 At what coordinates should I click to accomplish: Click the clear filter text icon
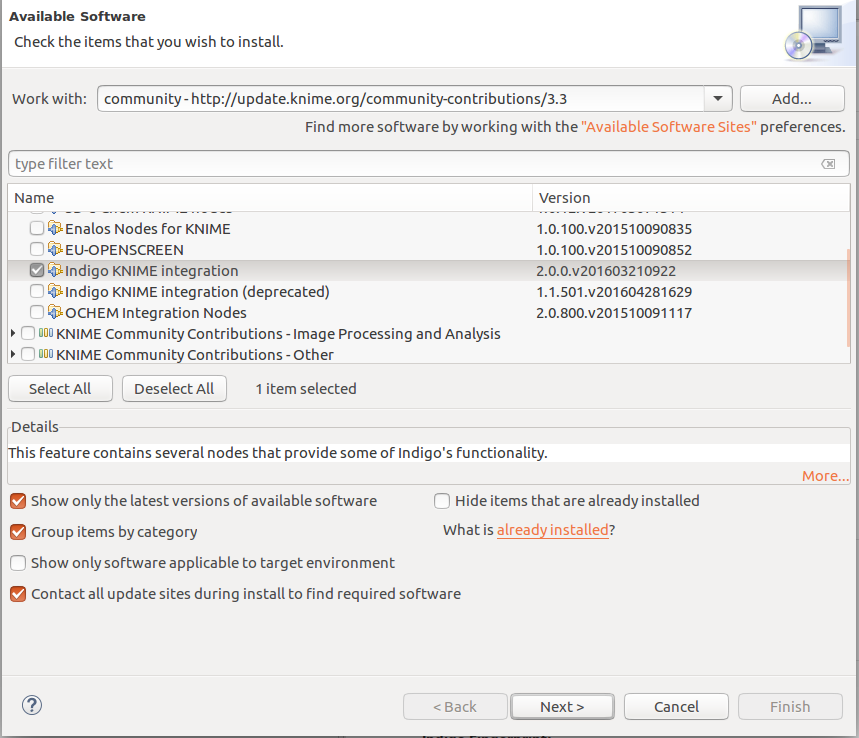coord(828,164)
